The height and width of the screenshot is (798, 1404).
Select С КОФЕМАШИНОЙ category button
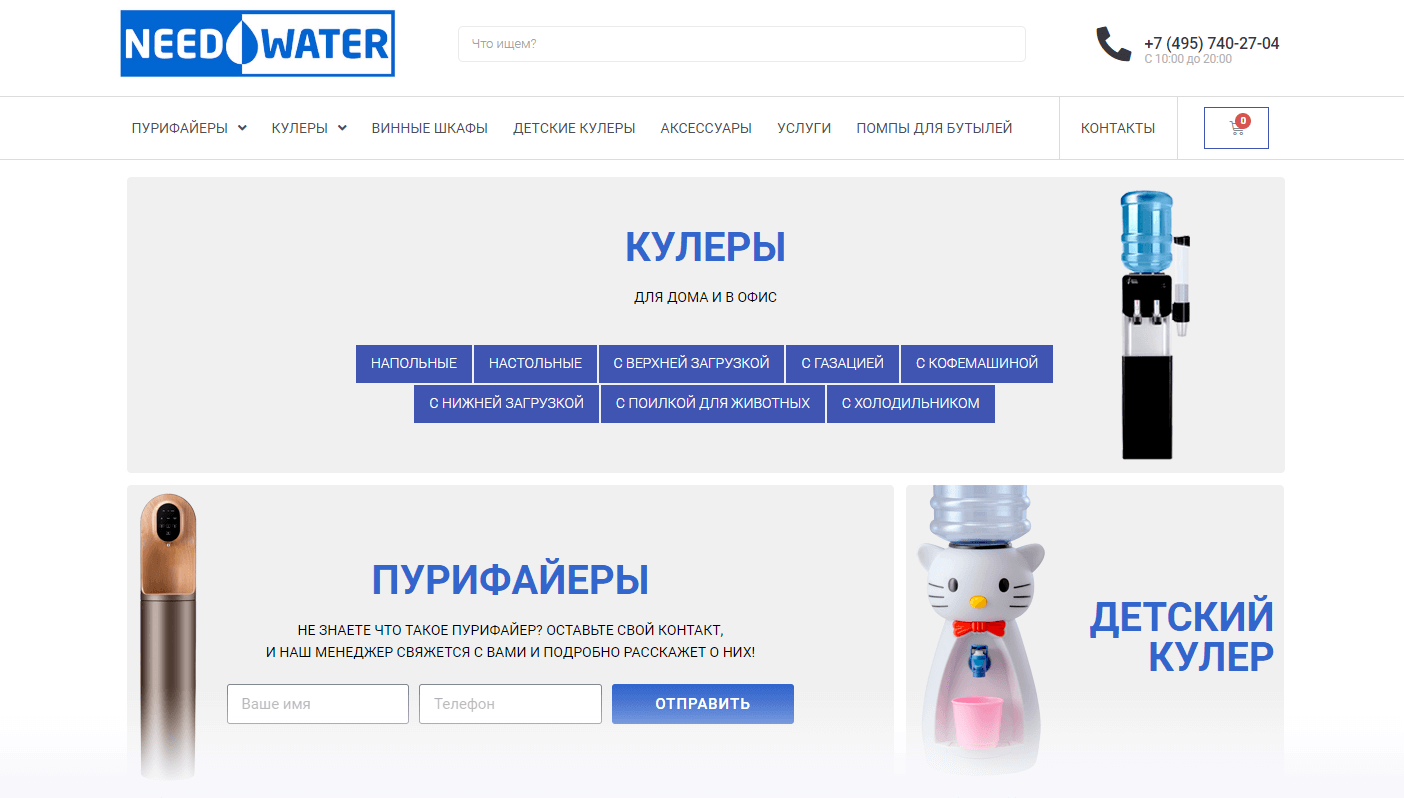(x=977, y=364)
